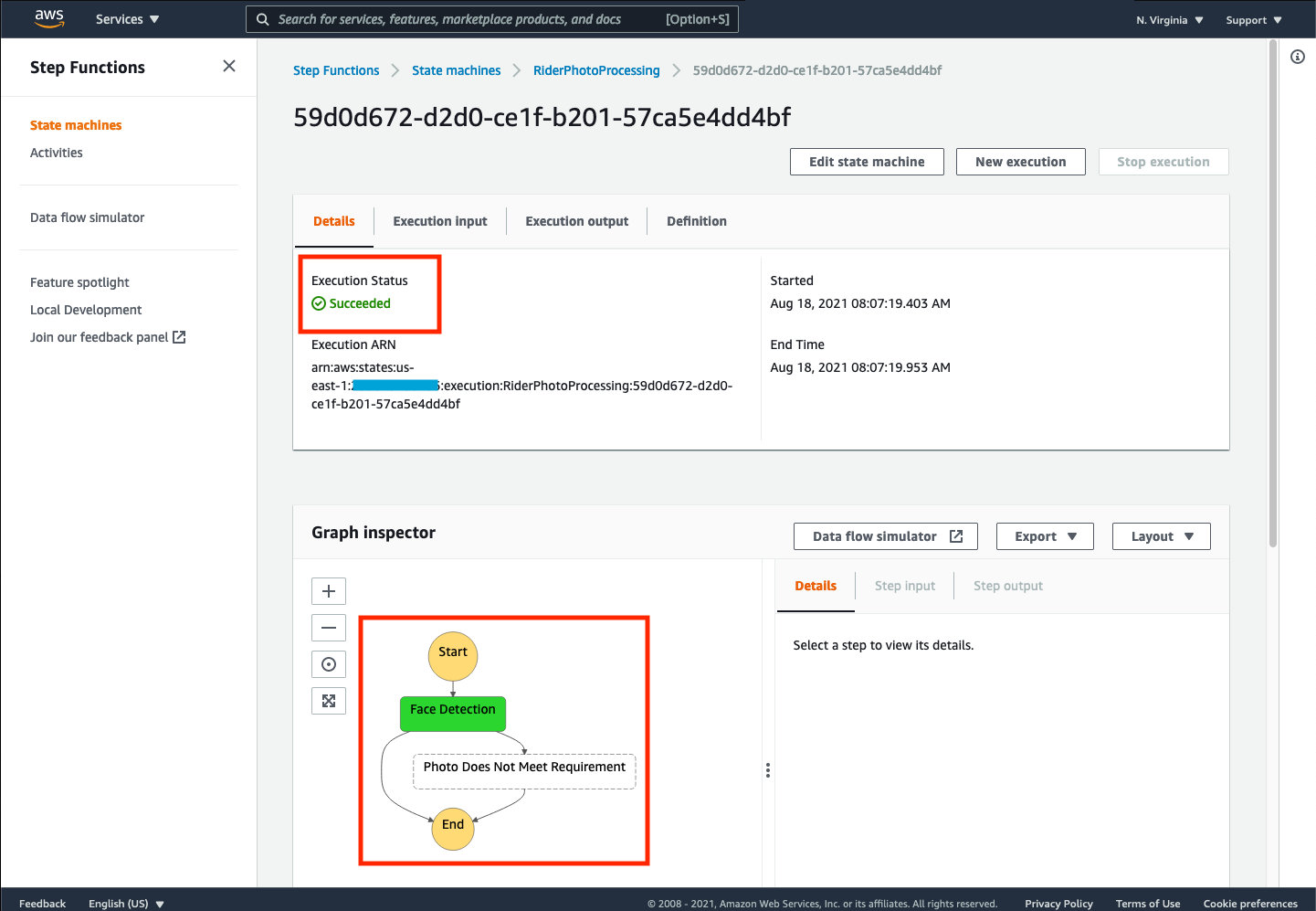
Task: Expand the Layout dropdown
Action: [1162, 536]
